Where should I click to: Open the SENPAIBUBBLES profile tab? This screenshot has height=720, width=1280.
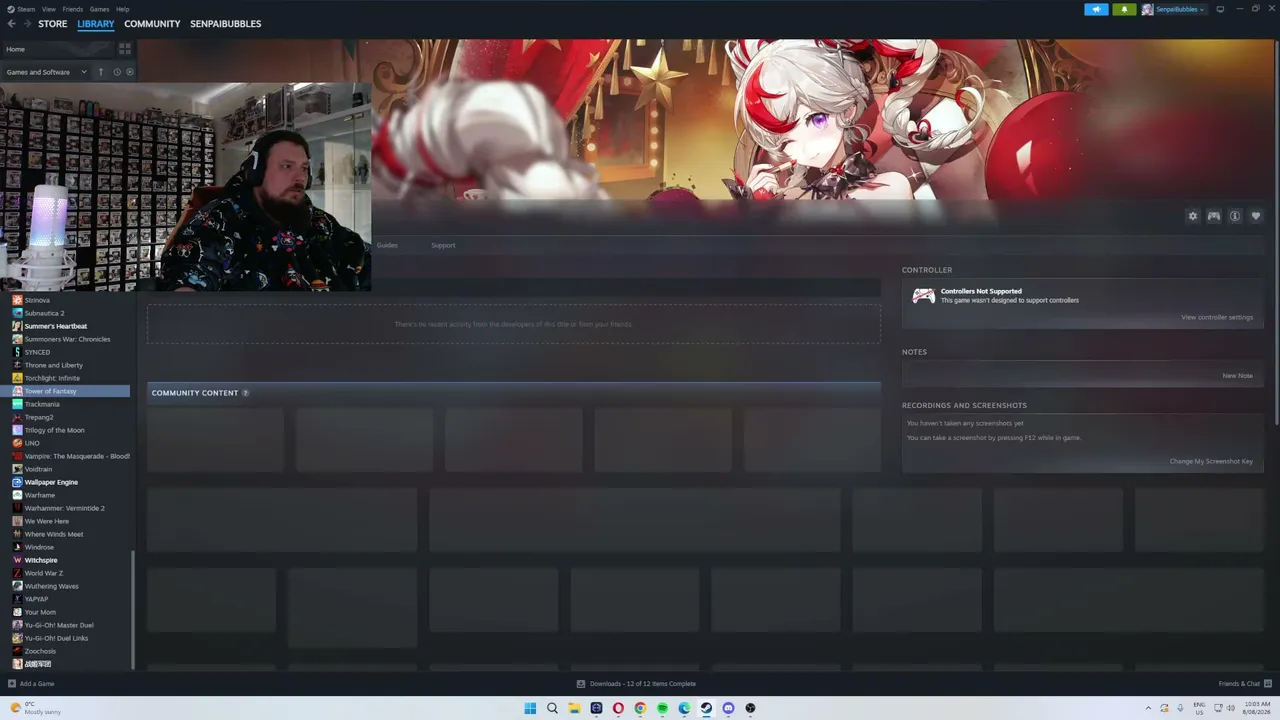pyautogui.click(x=226, y=24)
